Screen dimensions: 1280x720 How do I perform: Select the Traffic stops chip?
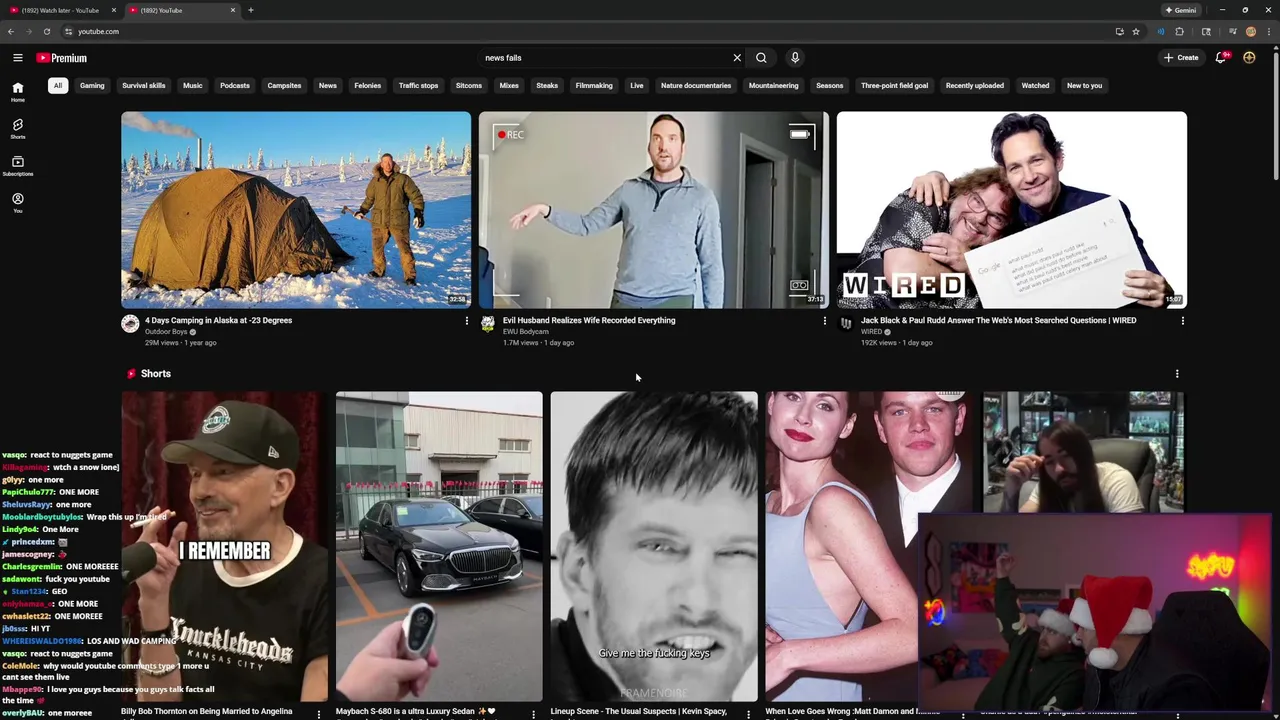pyautogui.click(x=418, y=86)
